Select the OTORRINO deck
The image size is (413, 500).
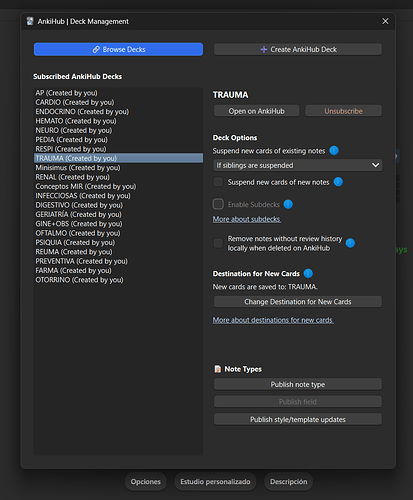coord(118,280)
